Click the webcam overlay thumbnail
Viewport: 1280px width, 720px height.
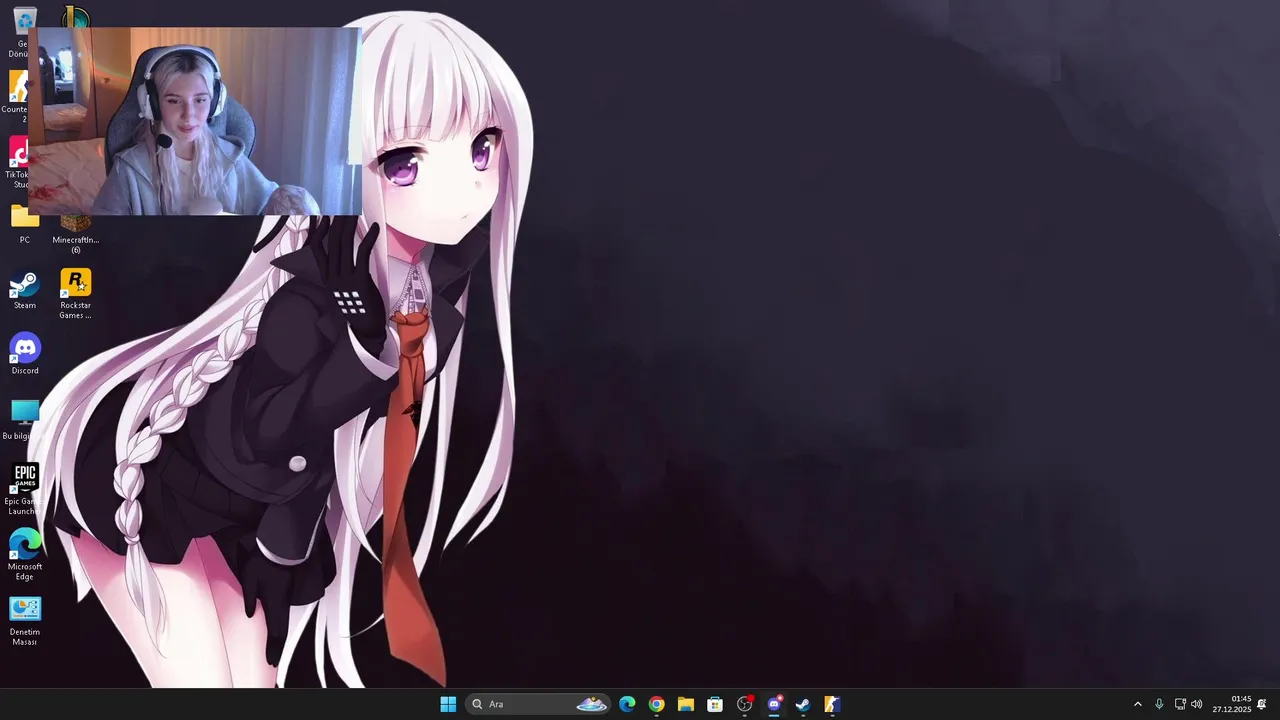(x=195, y=121)
